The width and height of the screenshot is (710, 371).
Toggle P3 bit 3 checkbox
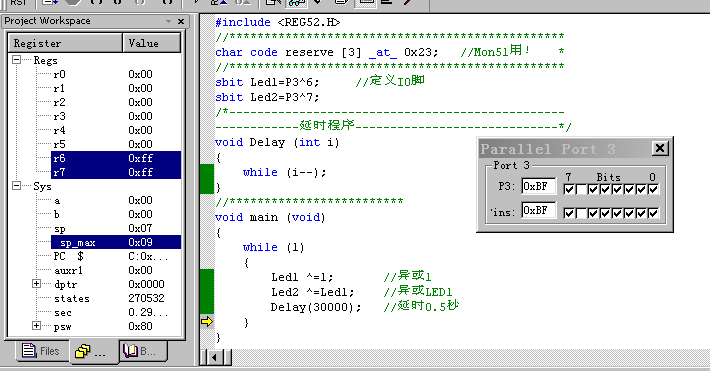(x=617, y=189)
